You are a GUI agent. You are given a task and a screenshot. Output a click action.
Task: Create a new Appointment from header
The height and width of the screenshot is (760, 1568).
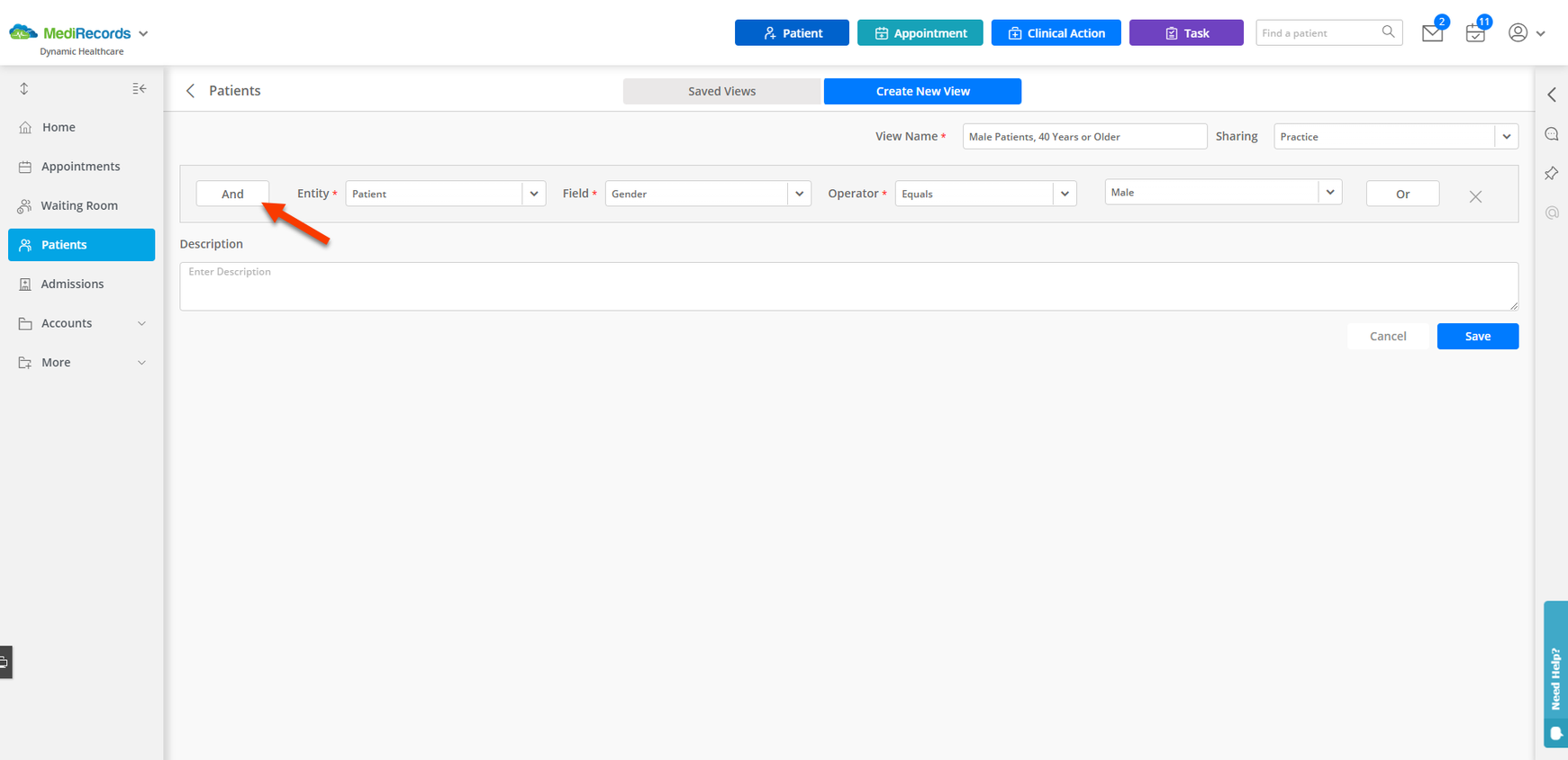(920, 32)
